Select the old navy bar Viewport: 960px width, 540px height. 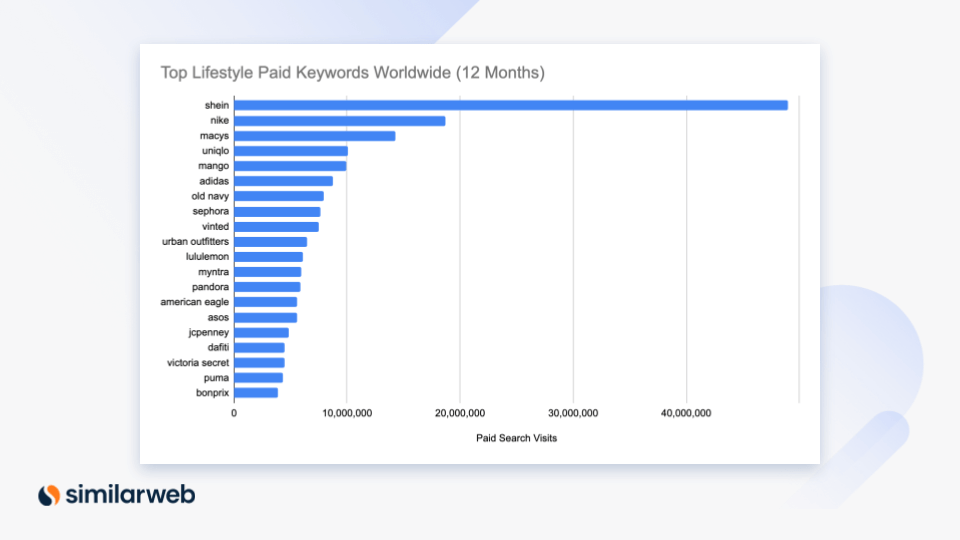click(279, 196)
